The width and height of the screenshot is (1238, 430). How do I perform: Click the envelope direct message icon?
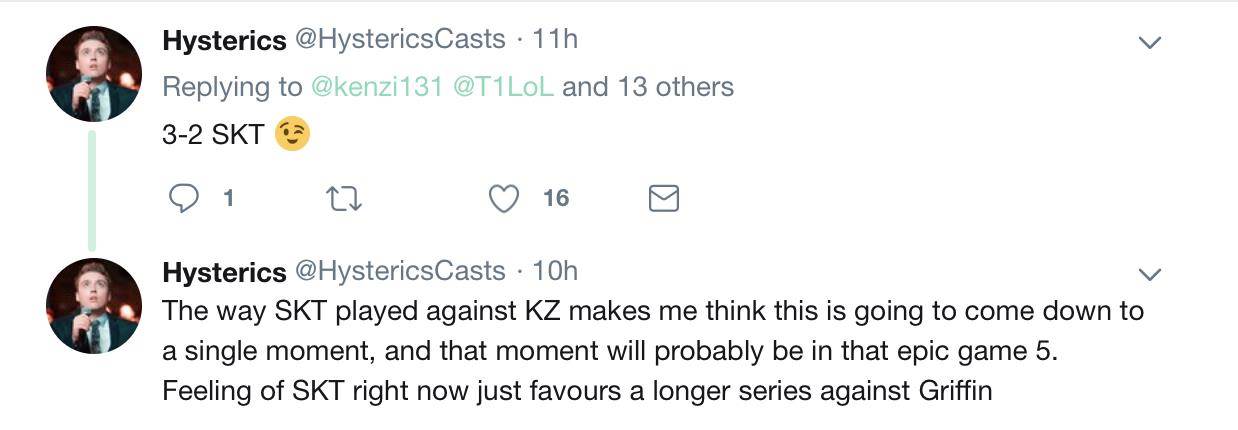click(664, 199)
